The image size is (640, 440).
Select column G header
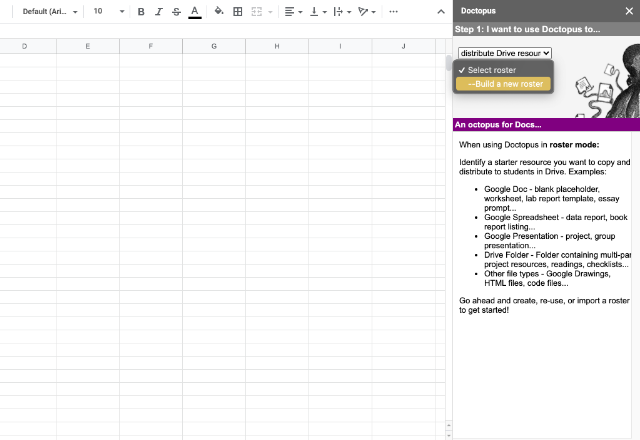click(x=214, y=47)
